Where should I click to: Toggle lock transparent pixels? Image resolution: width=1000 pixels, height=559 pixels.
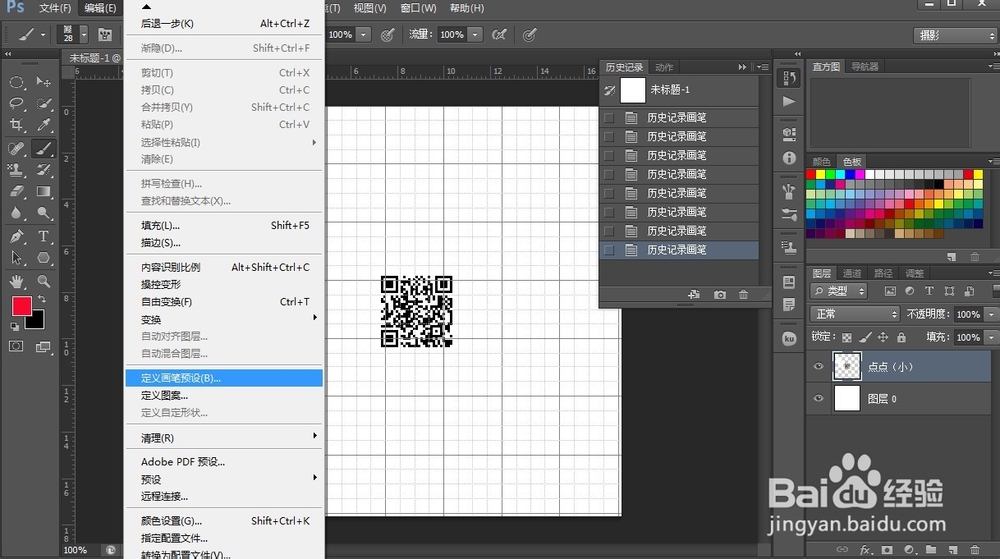pyautogui.click(x=846, y=337)
